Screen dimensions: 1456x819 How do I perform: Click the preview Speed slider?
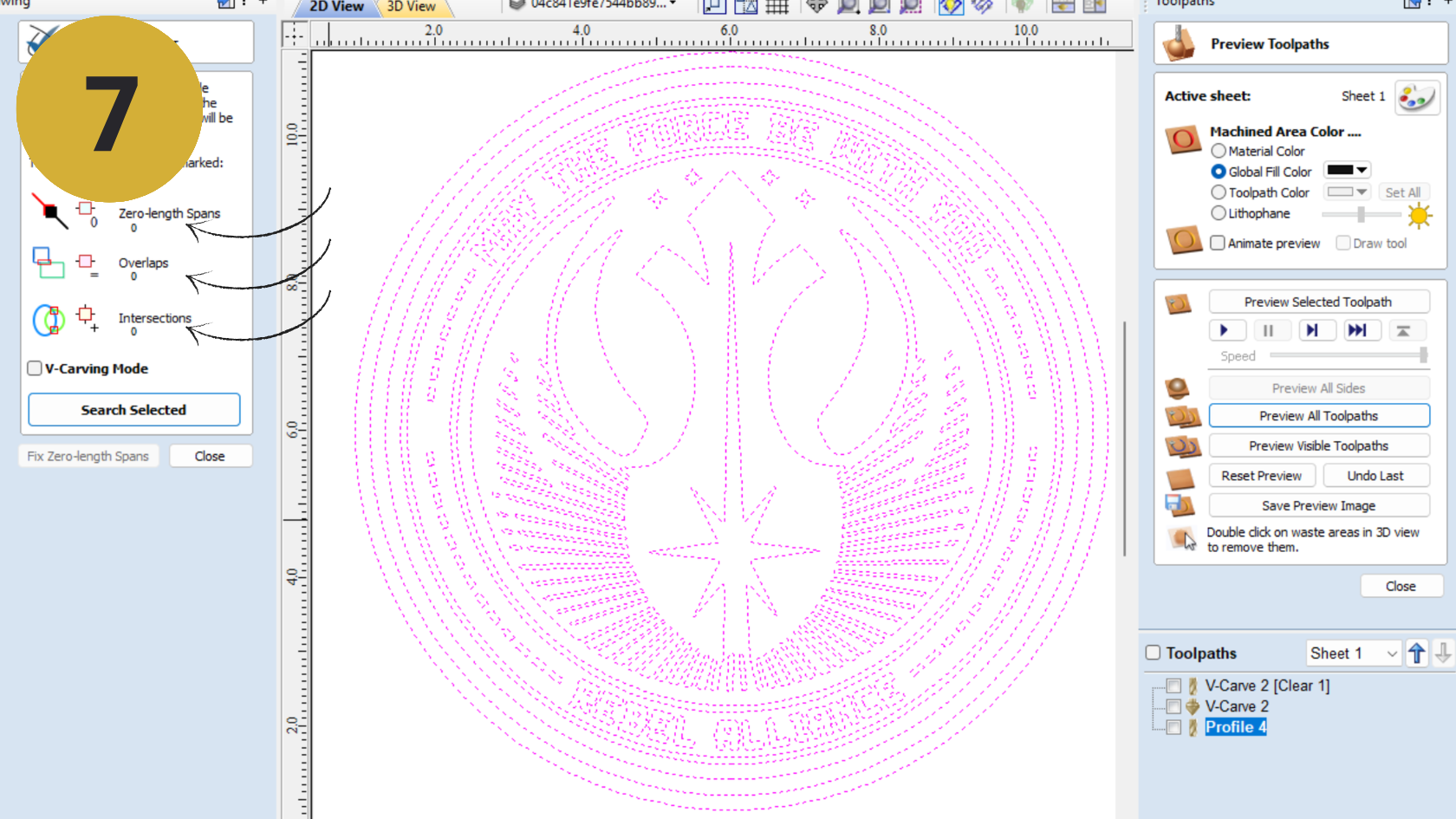pyautogui.click(x=1349, y=355)
